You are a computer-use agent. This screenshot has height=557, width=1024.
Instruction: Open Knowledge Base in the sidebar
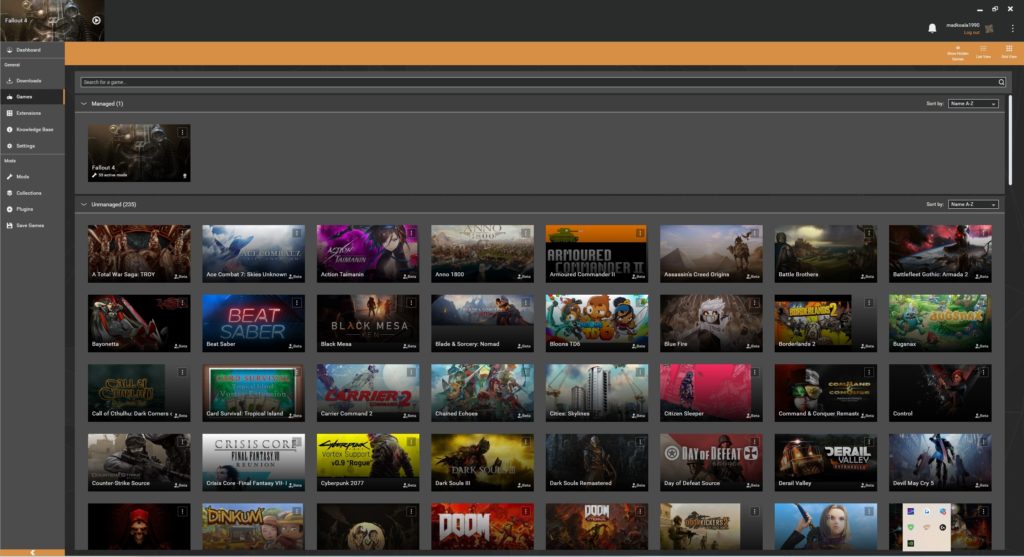pyautogui.click(x=32, y=129)
